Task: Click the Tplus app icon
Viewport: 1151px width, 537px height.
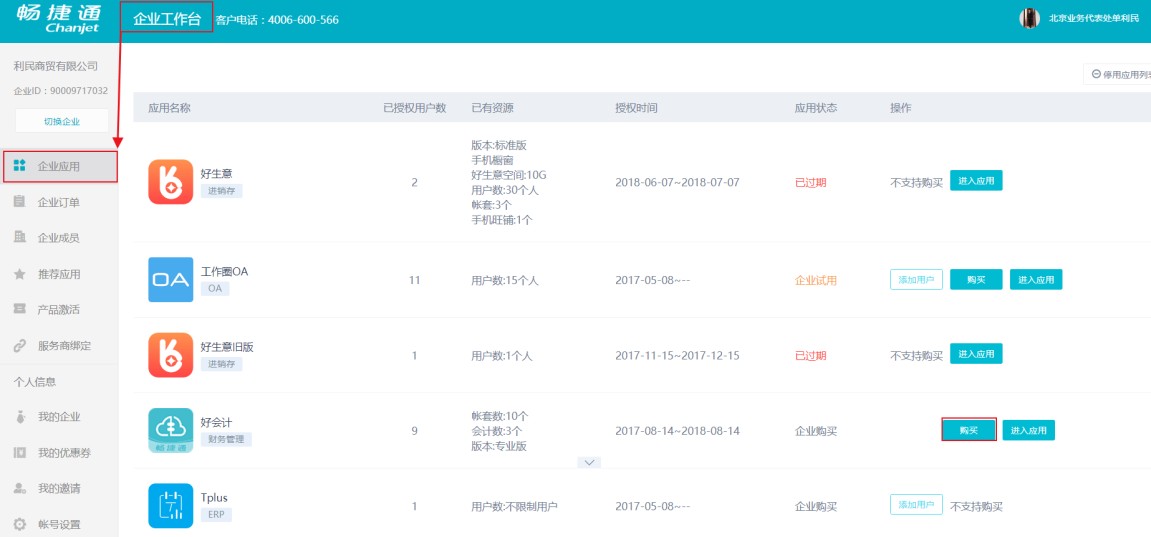Action: pos(170,506)
